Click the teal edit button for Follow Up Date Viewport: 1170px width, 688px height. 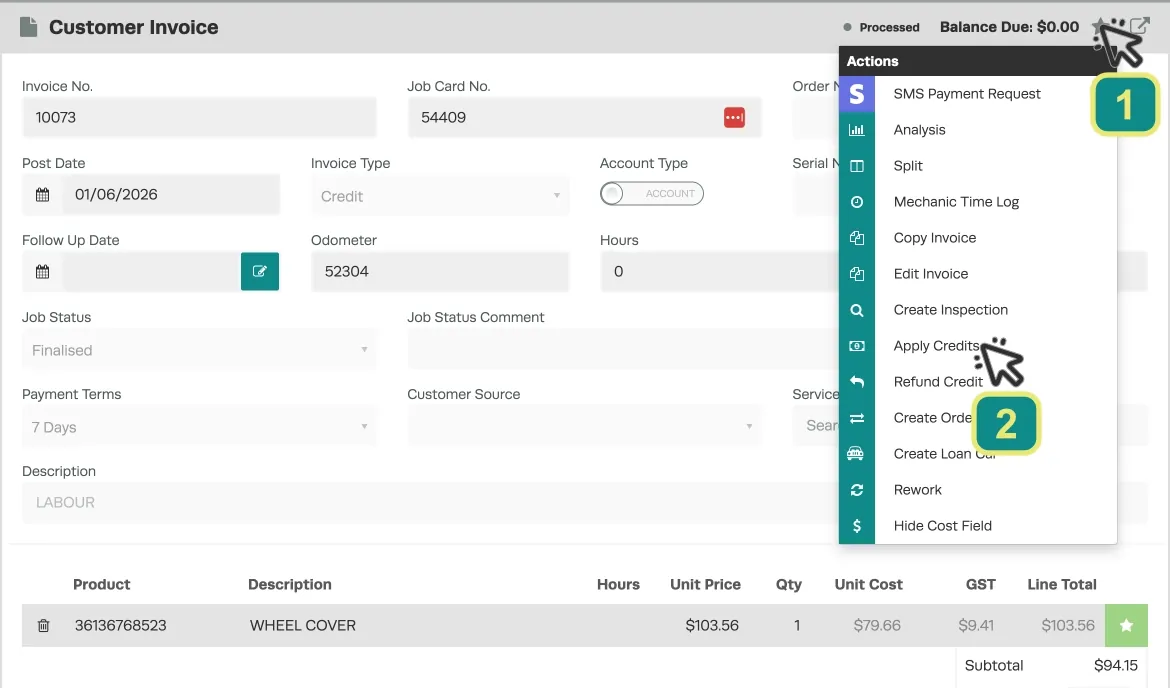[260, 272]
